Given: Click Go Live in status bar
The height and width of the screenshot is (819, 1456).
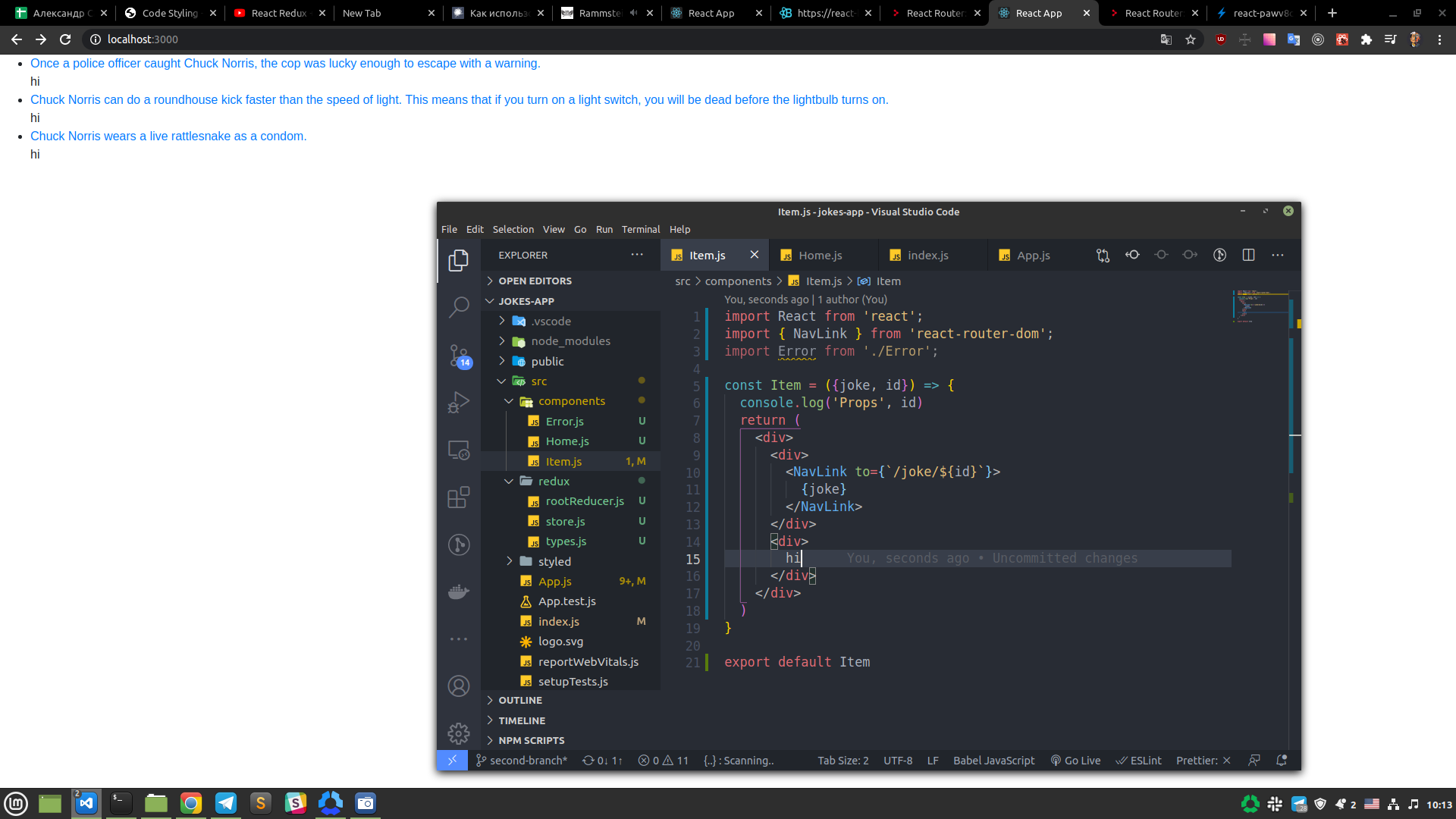Looking at the screenshot, I should 1075,761.
